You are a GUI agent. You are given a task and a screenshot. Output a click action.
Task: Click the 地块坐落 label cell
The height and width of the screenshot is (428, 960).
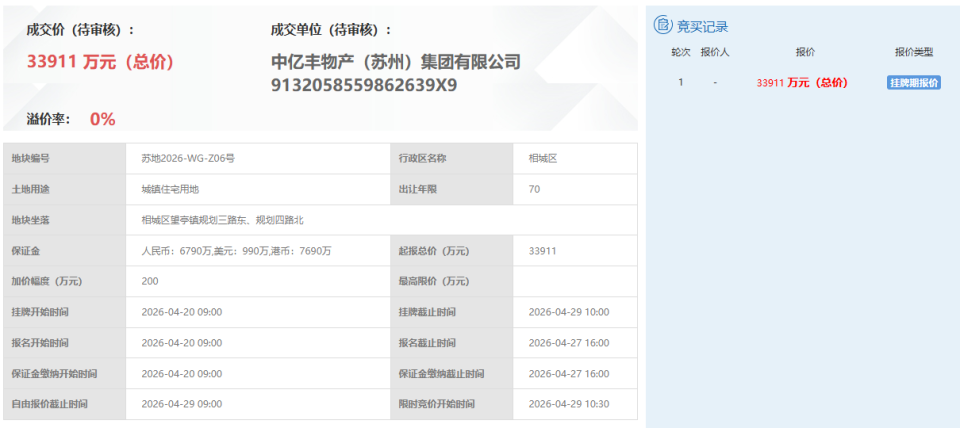coord(64,220)
